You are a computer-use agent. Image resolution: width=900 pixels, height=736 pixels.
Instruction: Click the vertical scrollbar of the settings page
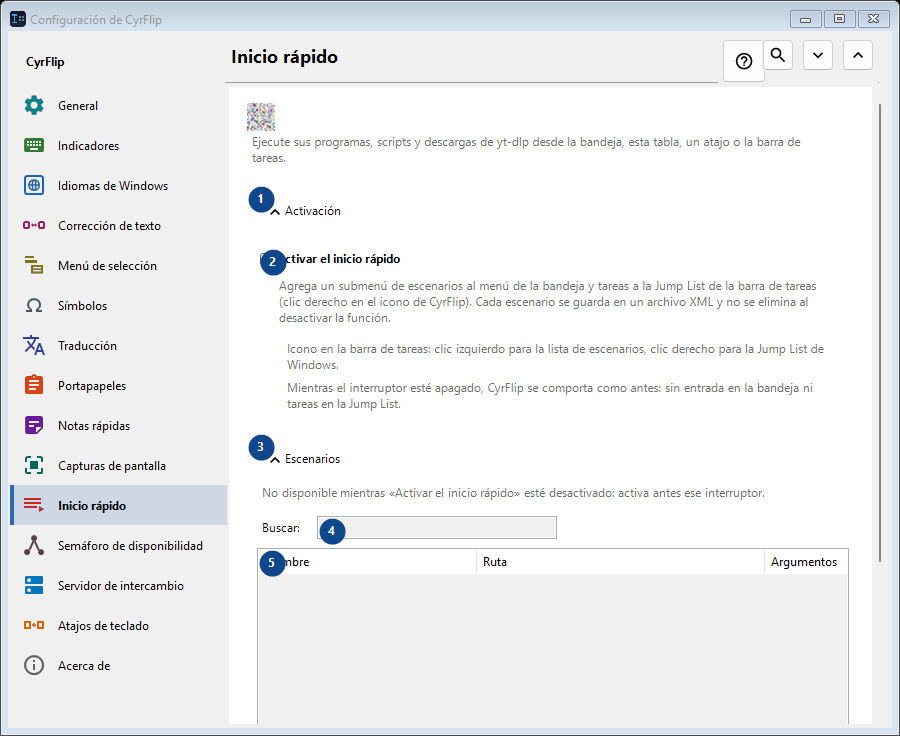click(880, 333)
